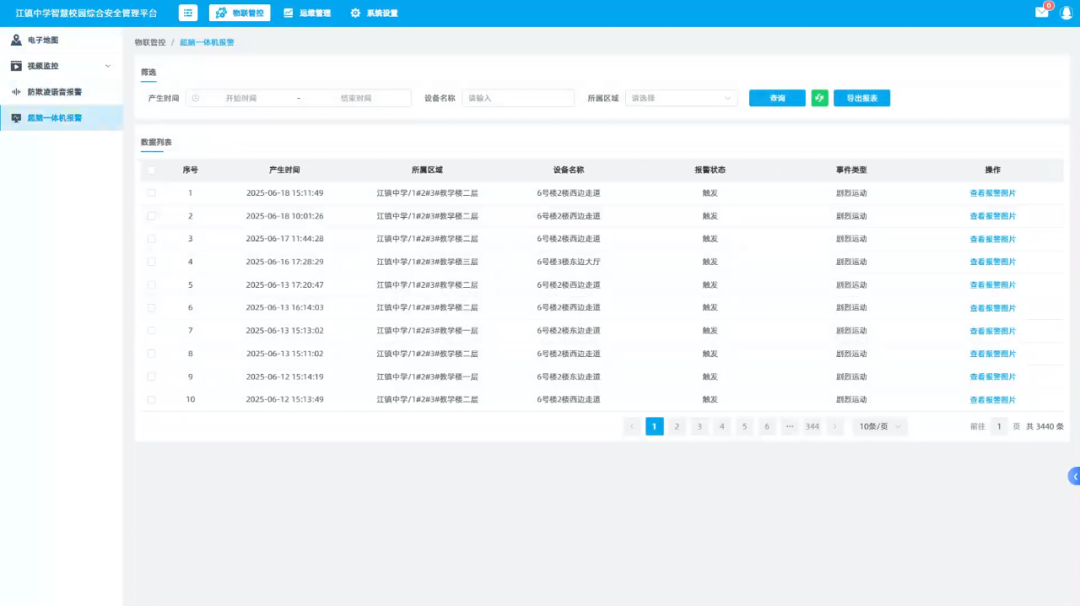
Task: Switch to the 运维管理 tab
Action: click(x=307, y=13)
